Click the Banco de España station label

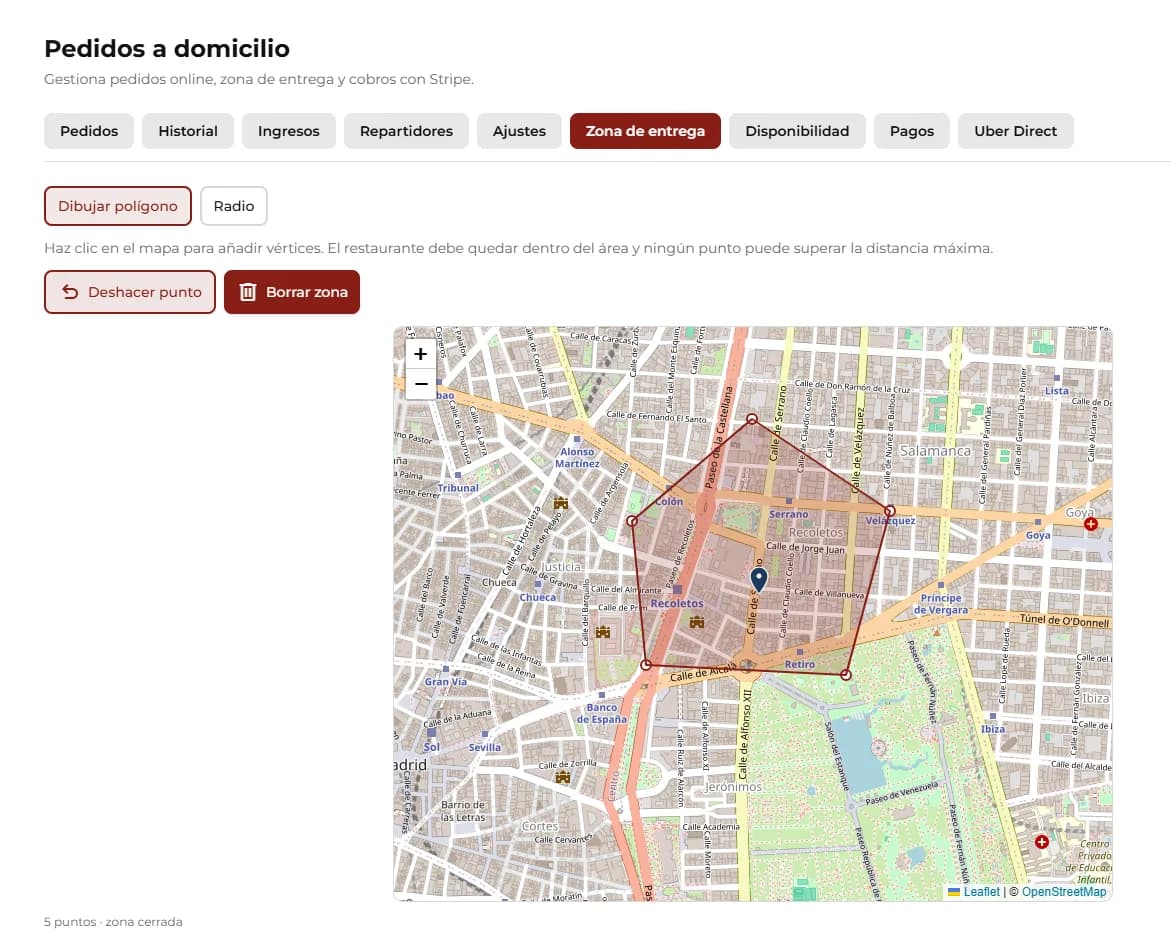602,713
